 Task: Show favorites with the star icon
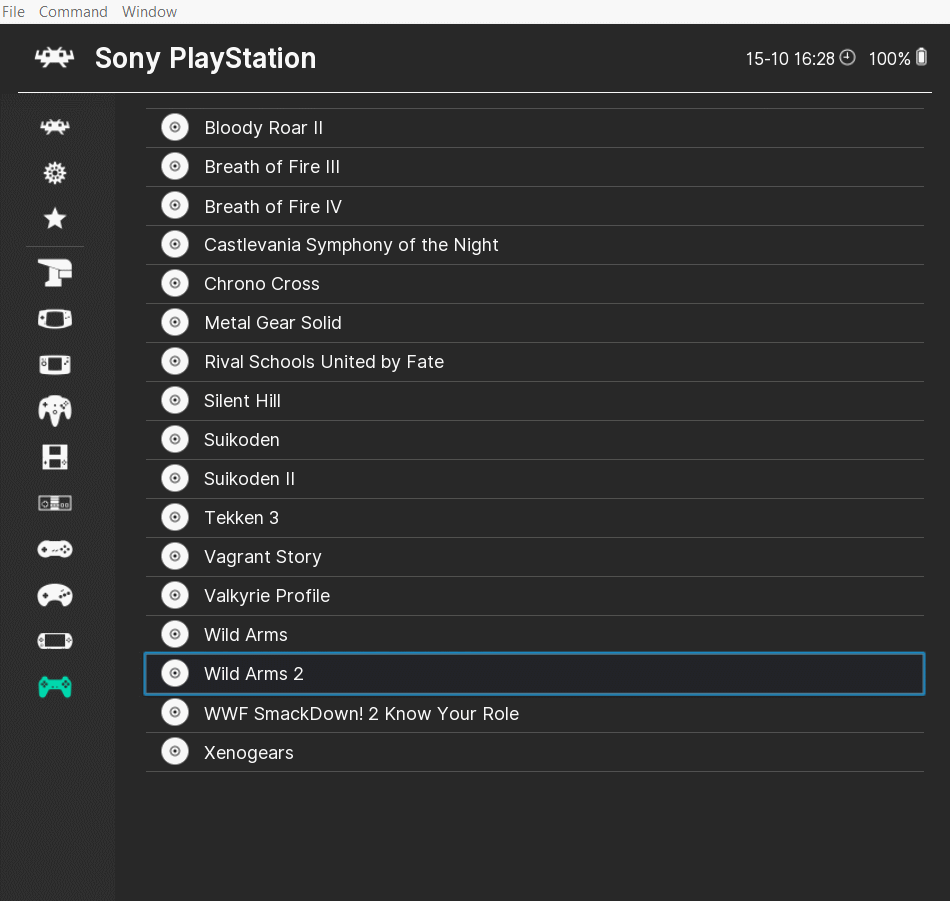pos(54,218)
